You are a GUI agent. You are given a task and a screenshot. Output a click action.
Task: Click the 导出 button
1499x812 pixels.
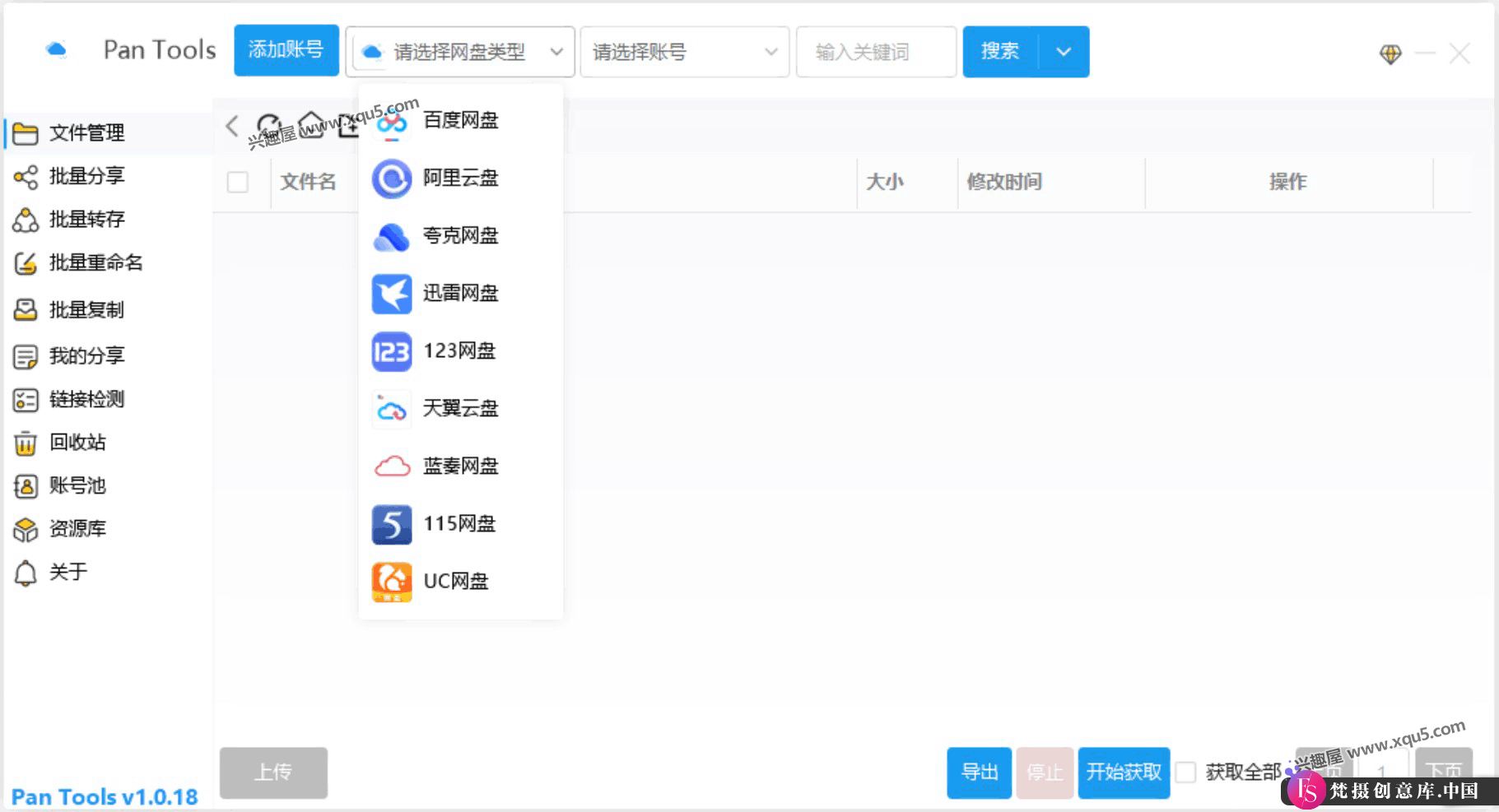point(980,773)
